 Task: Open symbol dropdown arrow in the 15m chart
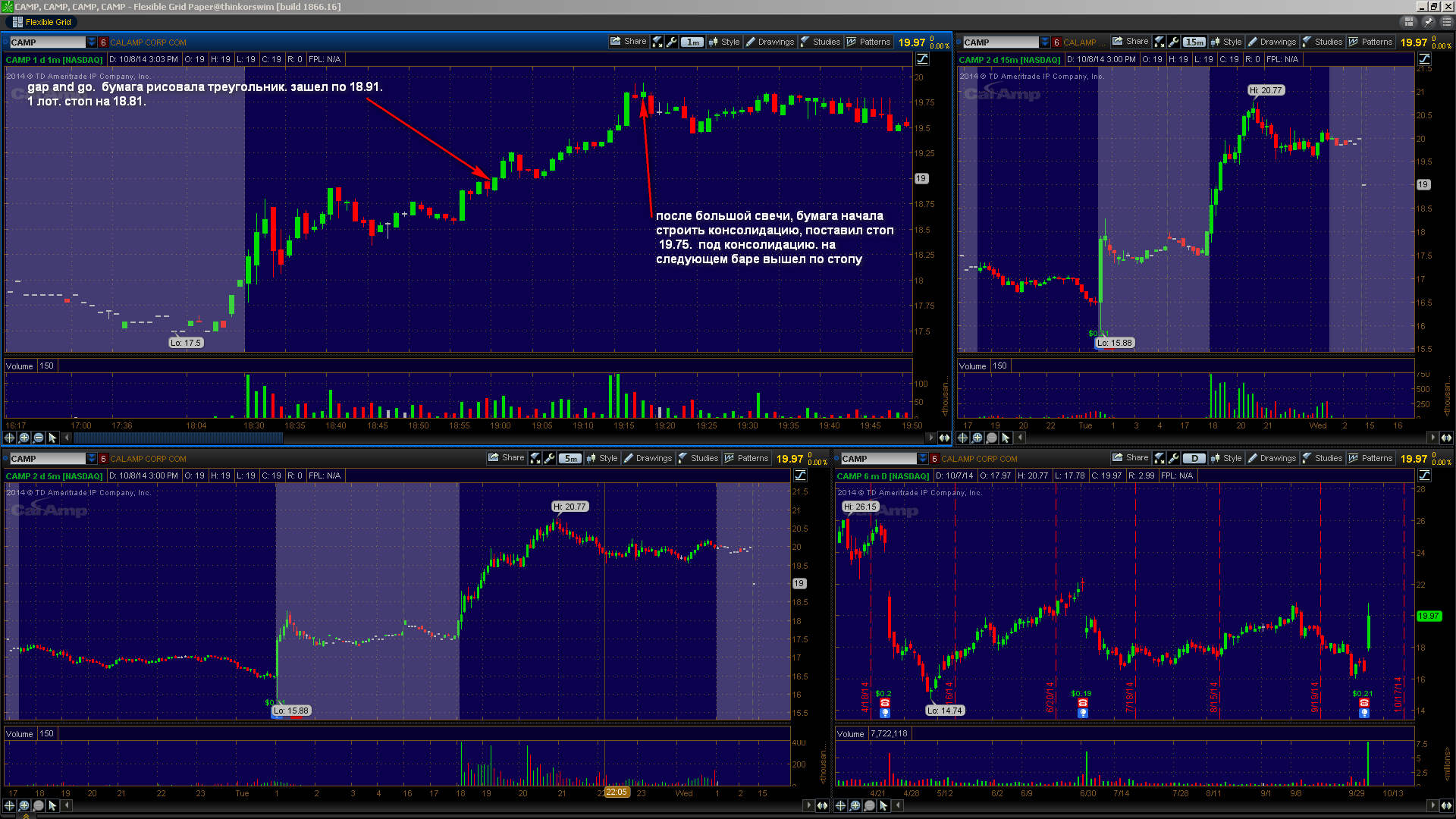[1045, 42]
